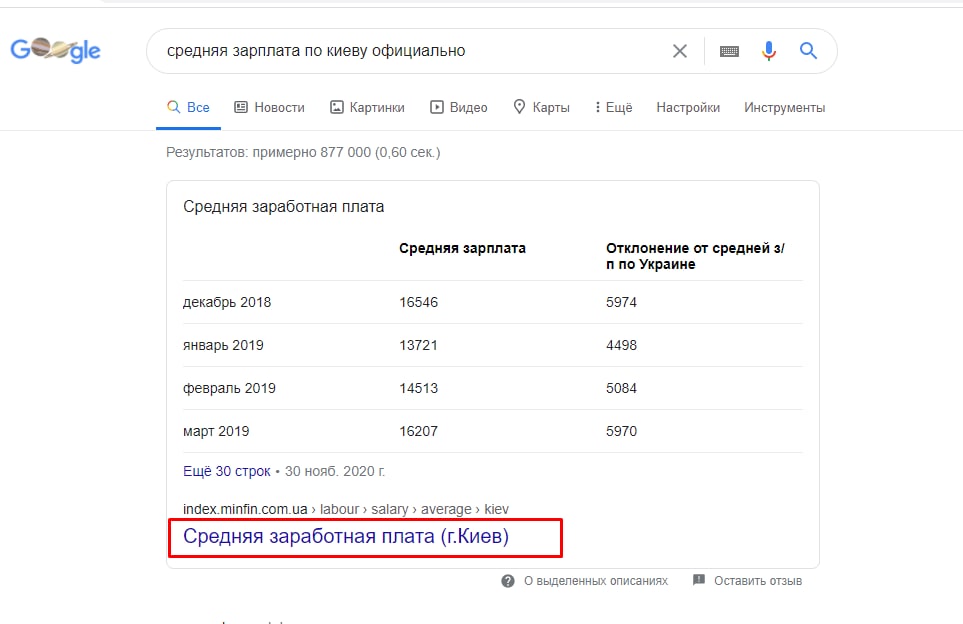963x624 pixels.
Task: Click the март 2019 row label
Action: tap(216, 431)
